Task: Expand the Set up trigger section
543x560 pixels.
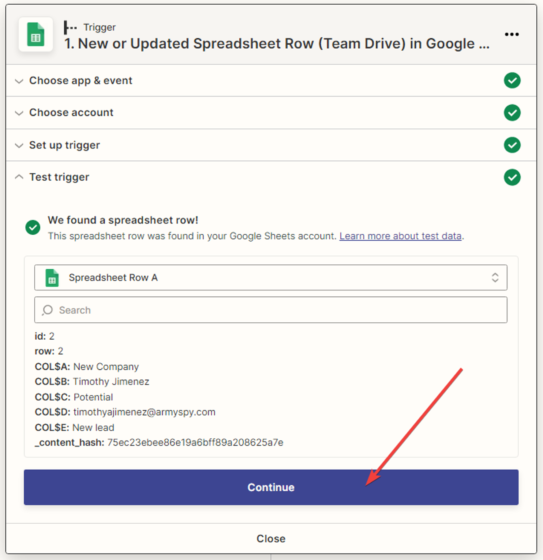Action: (x=271, y=145)
